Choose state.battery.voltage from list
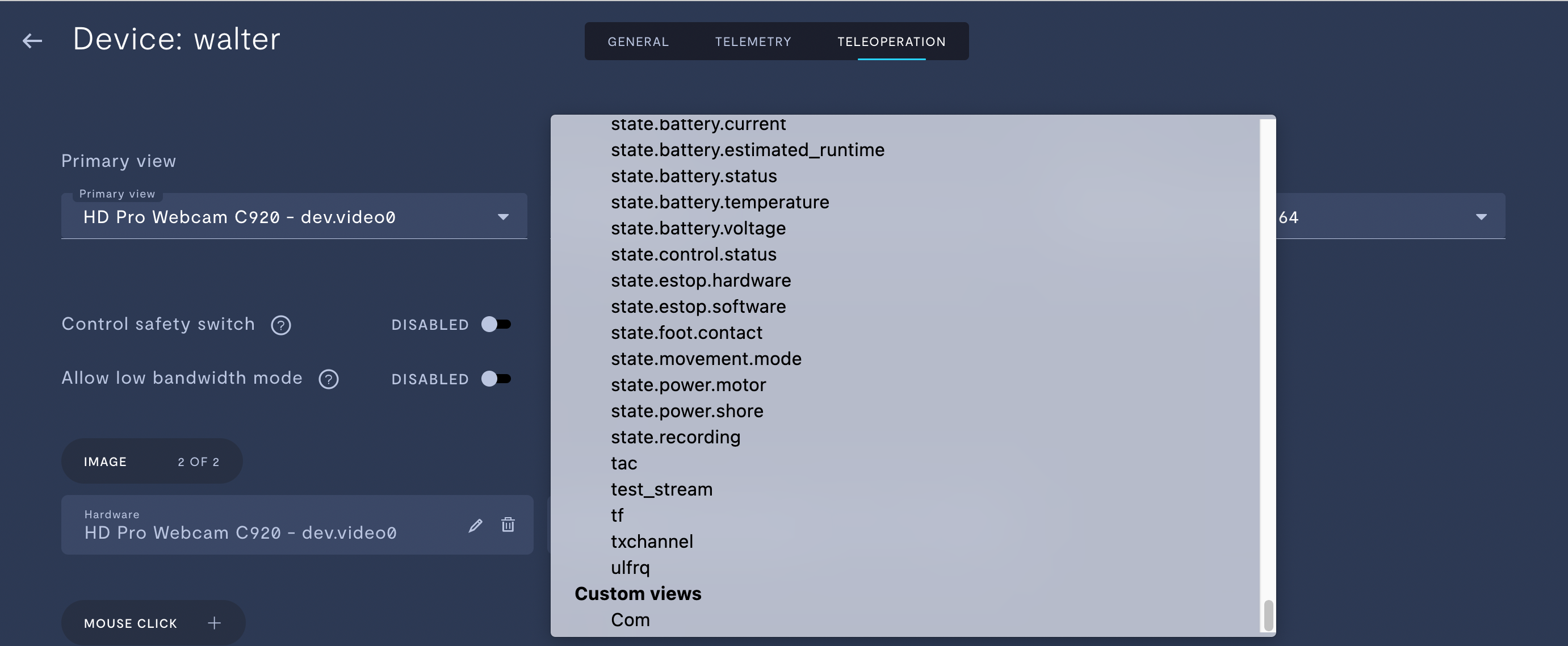Screen dimensions: 1568x646 pos(698,228)
